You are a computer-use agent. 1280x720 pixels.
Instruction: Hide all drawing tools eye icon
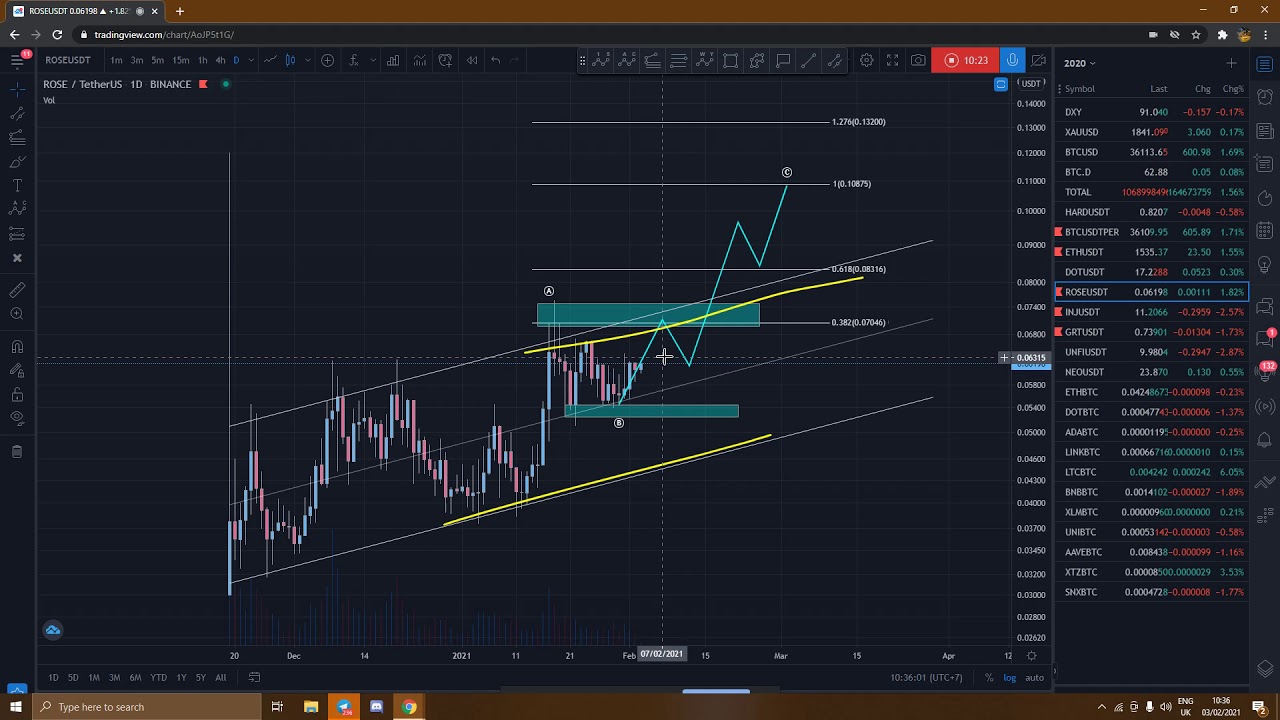(17, 419)
